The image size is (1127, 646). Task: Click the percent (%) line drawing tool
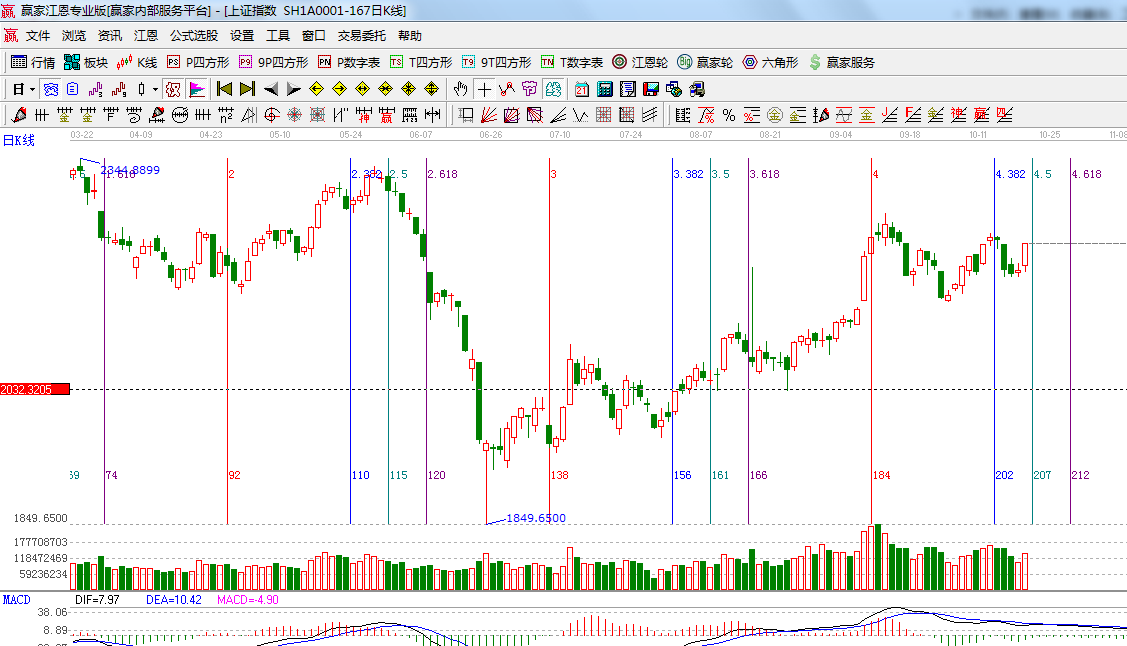coord(729,115)
